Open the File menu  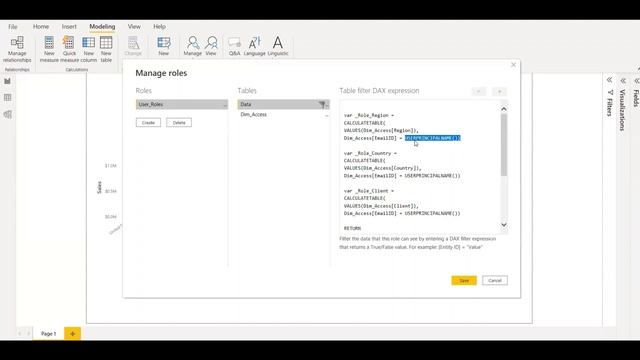point(13,27)
